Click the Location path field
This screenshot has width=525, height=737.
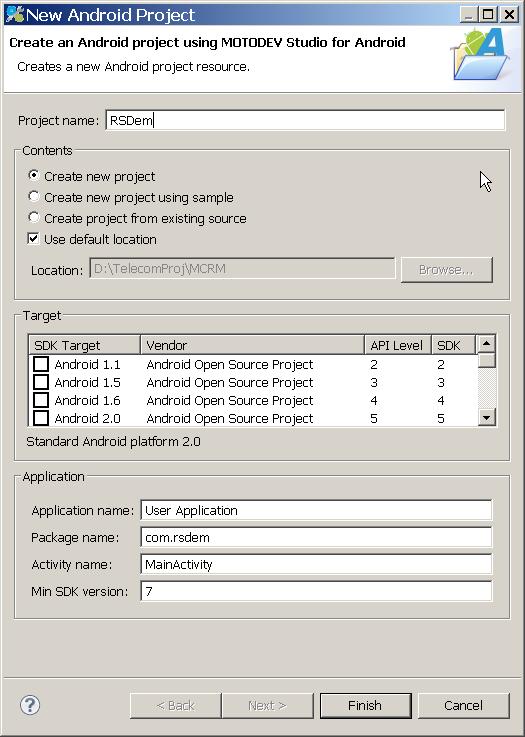coord(242,268)
